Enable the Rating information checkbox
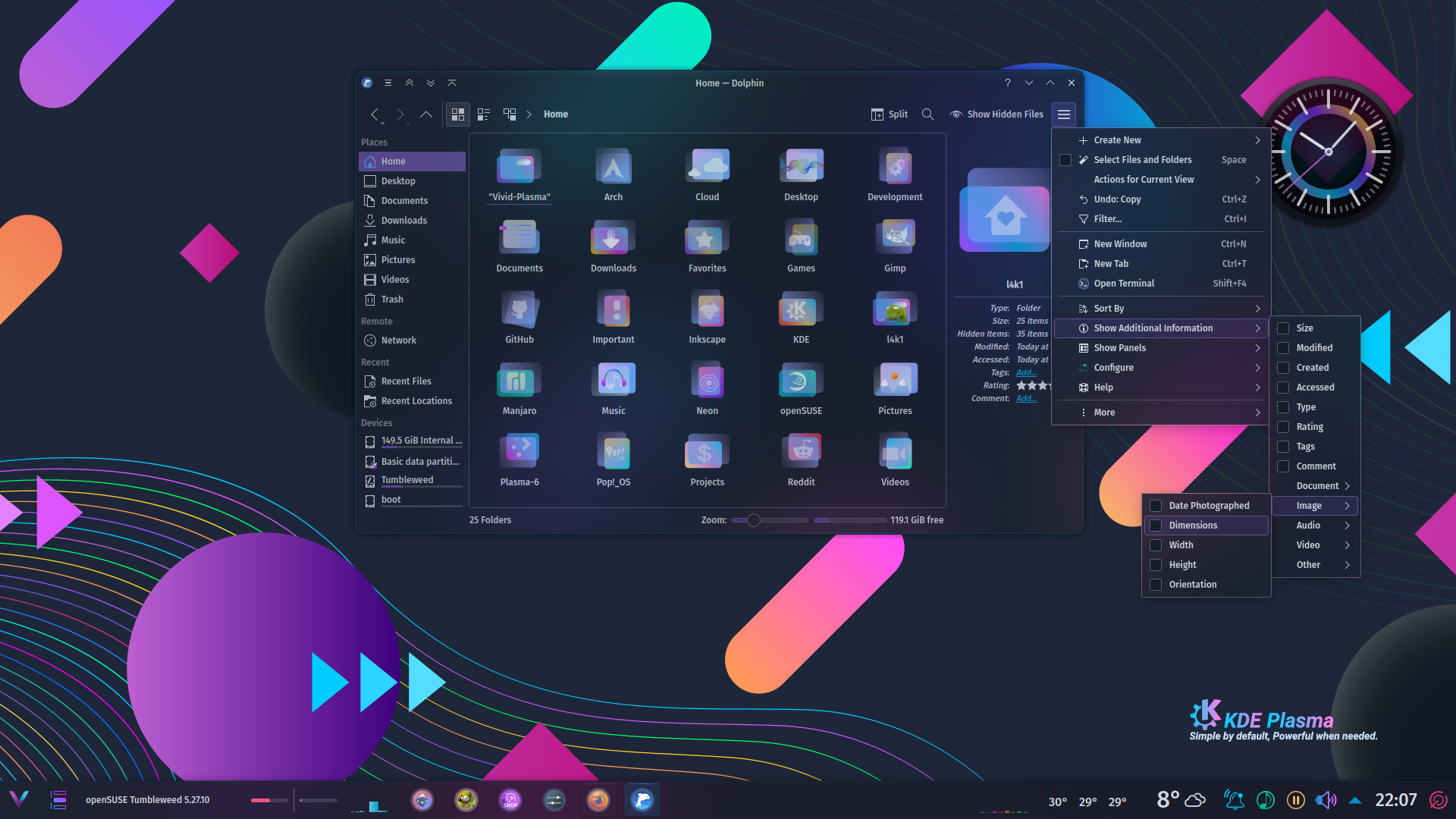The width and height of the screenshot is (1456, 819). click(1283, 427)
